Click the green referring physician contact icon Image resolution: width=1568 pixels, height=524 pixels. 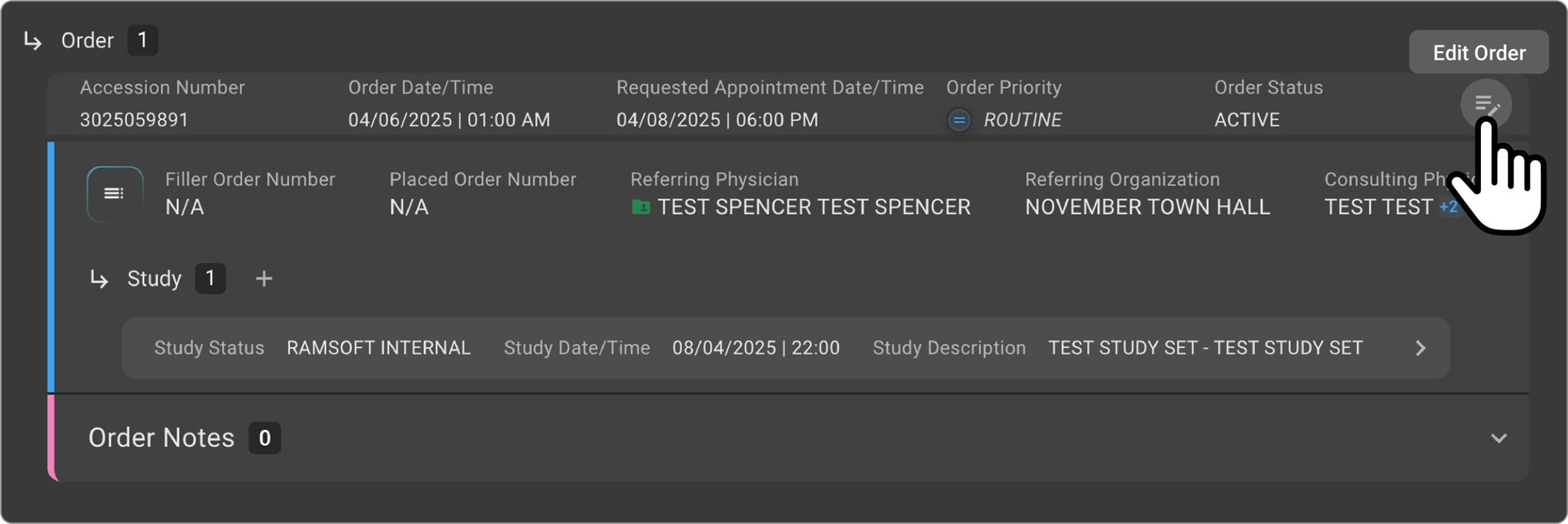[x=640, y=208]
